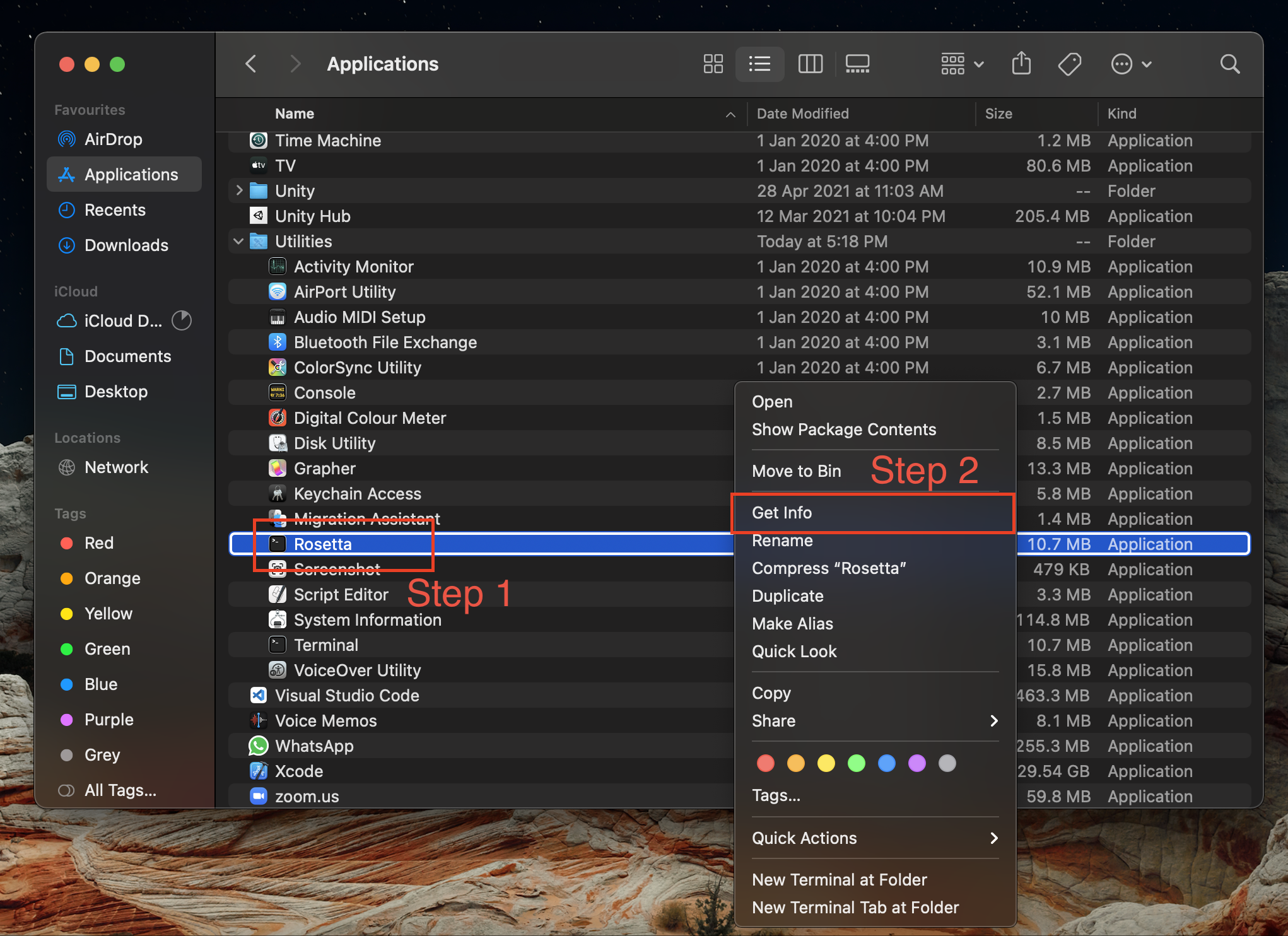Click the Edit Tags toolbar icon
This screenshot has width=1288, height=936.
pos(1069,64)
